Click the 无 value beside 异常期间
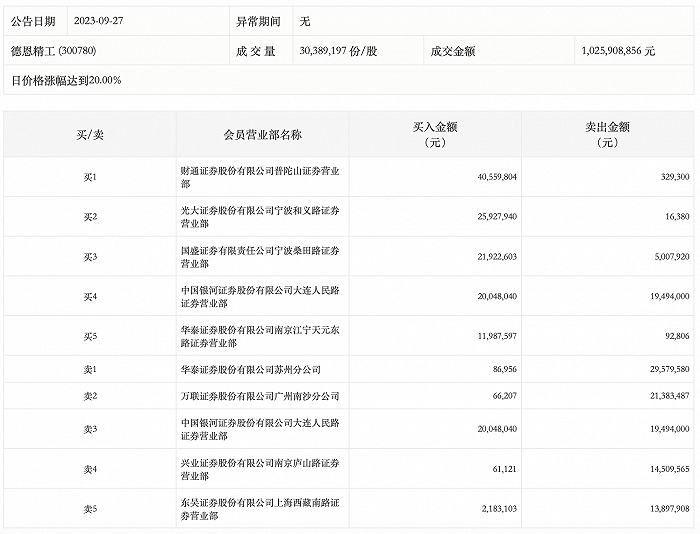The height and width of the screenshot is (534, 700). pyautogui.click(x=305, y=21)
